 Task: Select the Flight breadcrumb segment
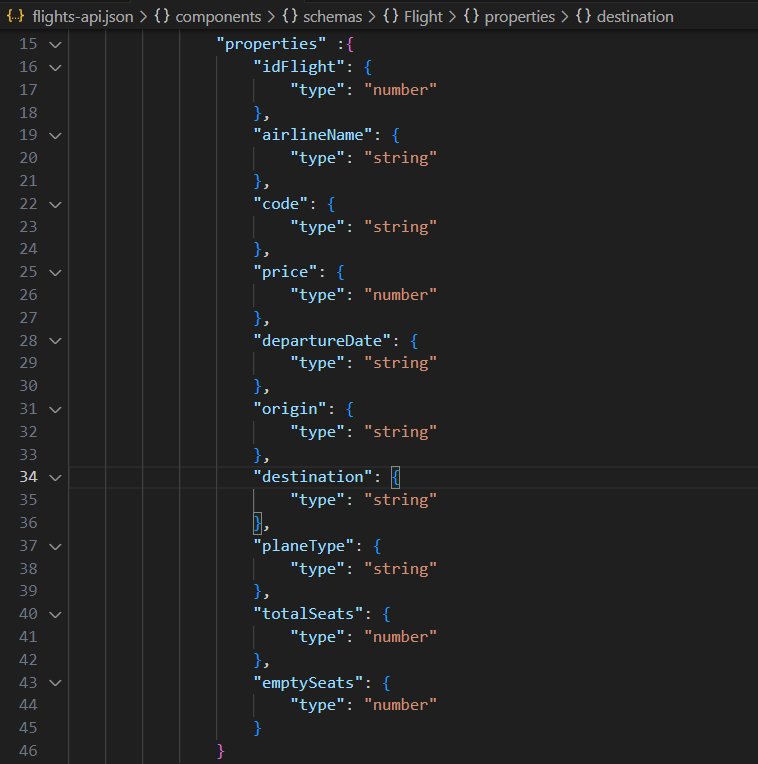[423, 17]
